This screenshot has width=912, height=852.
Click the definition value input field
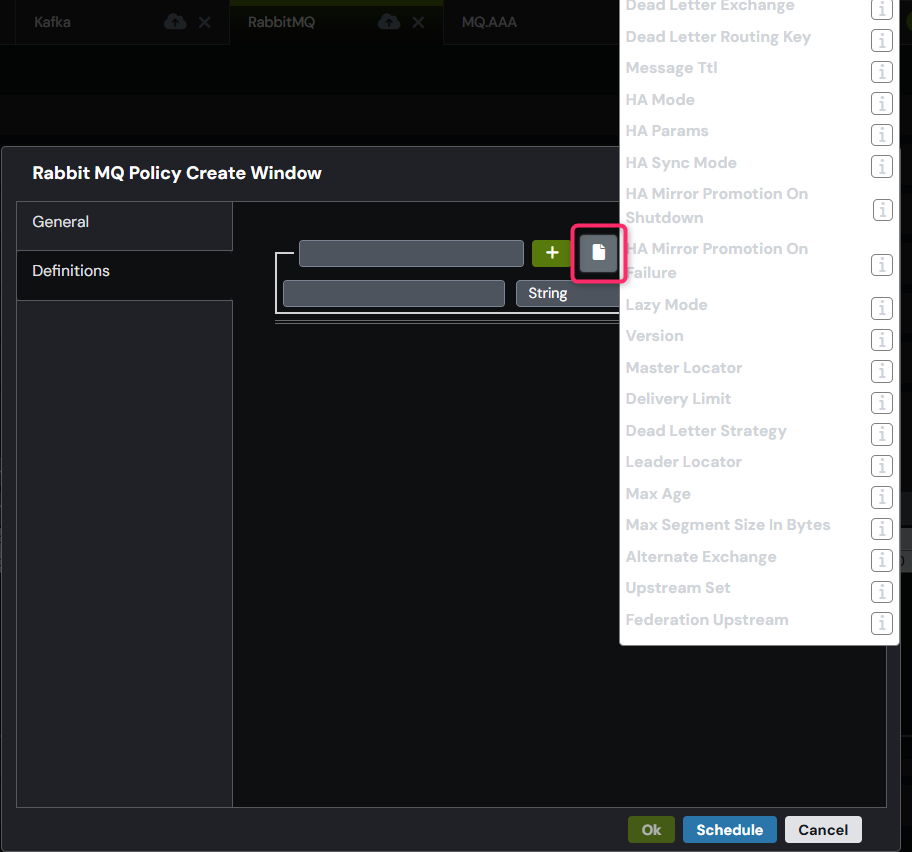click(x=394, y=293)
